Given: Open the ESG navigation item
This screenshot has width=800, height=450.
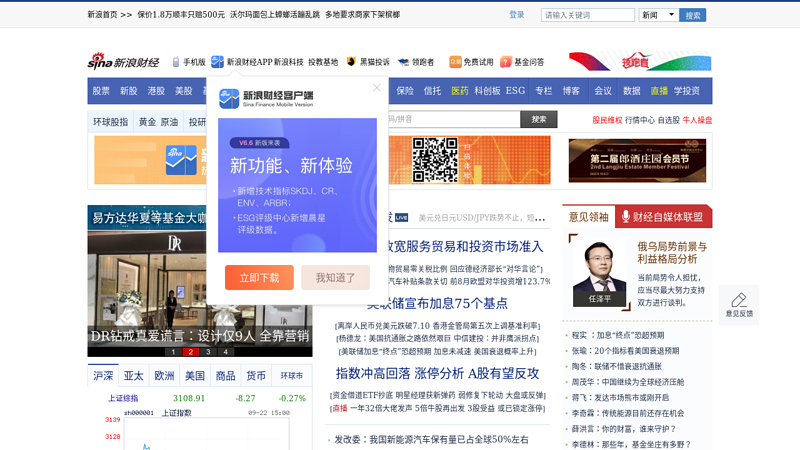Looking at the screenshot, I should [x=515, y=91].
